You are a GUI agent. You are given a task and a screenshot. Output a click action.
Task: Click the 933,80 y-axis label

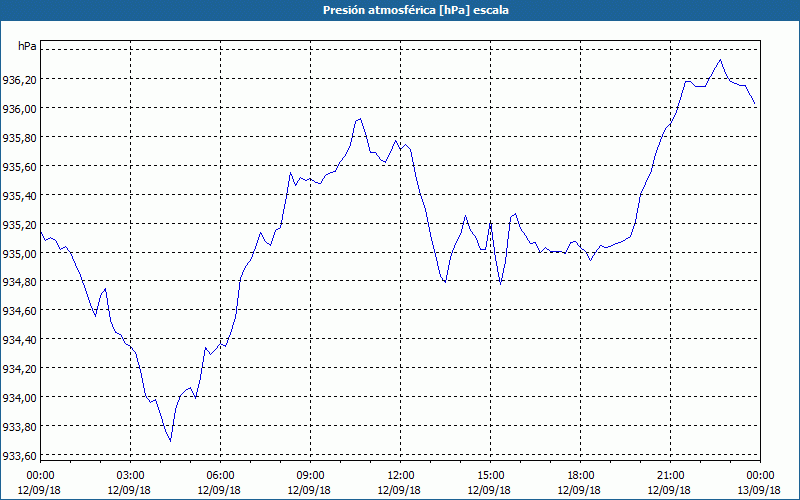pos(19,427)
